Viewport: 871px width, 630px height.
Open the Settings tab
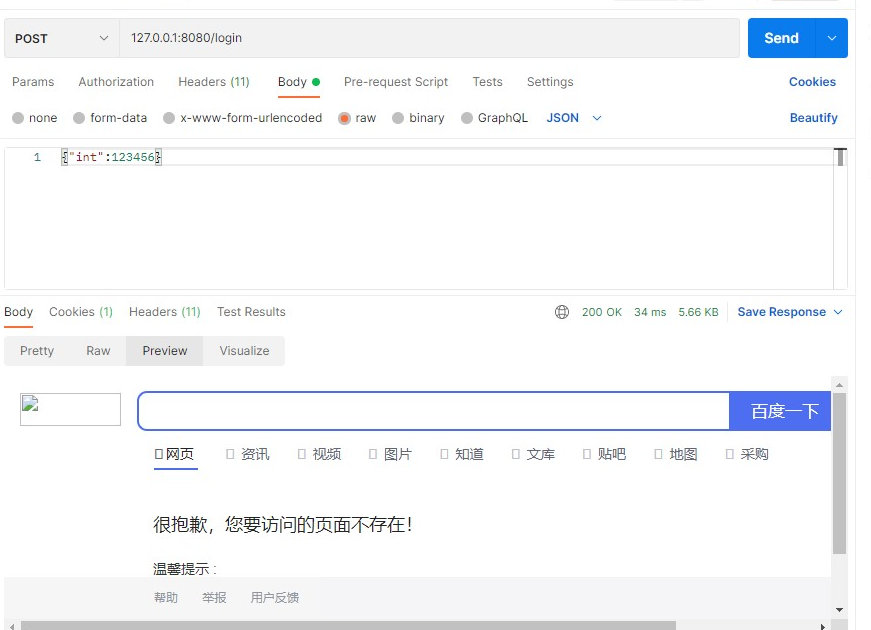pos(550,82)
